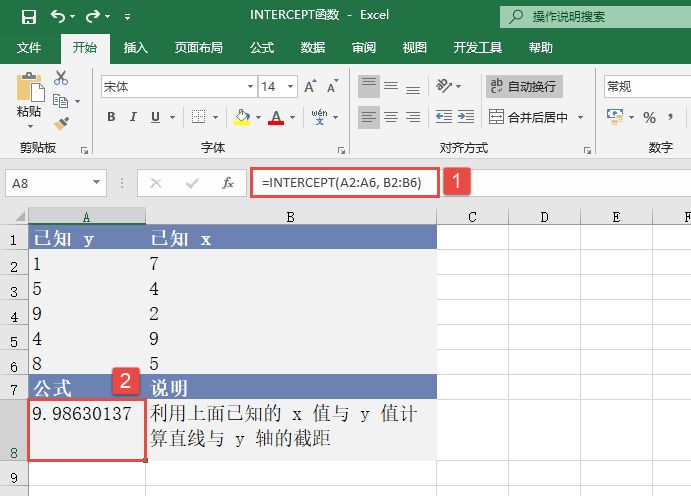Click the font color red A swatch
The width and height of the screenshot is (691, 496).
coord(275,117)
